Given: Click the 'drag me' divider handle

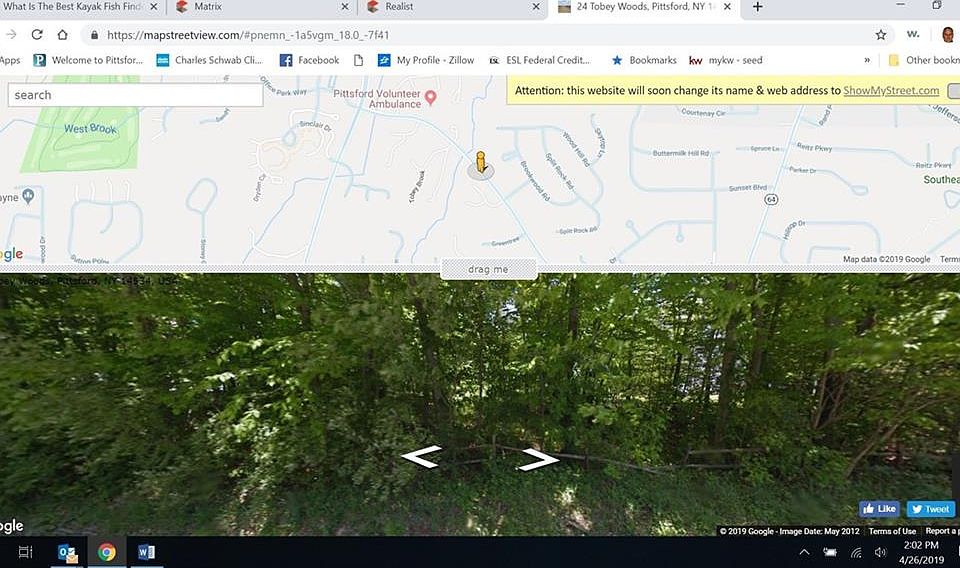Looking at the screenshot, I should [x=488, y=269].
